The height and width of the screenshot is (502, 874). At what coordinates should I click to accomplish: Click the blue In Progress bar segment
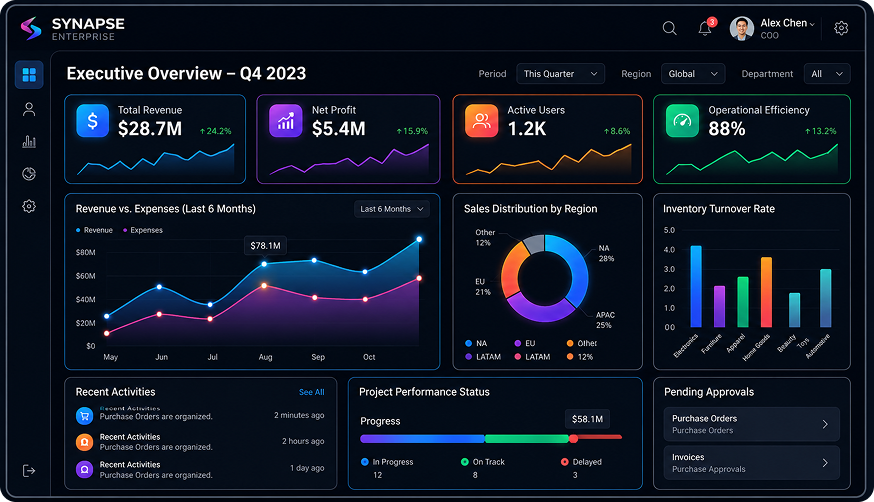tap(423, 438)
